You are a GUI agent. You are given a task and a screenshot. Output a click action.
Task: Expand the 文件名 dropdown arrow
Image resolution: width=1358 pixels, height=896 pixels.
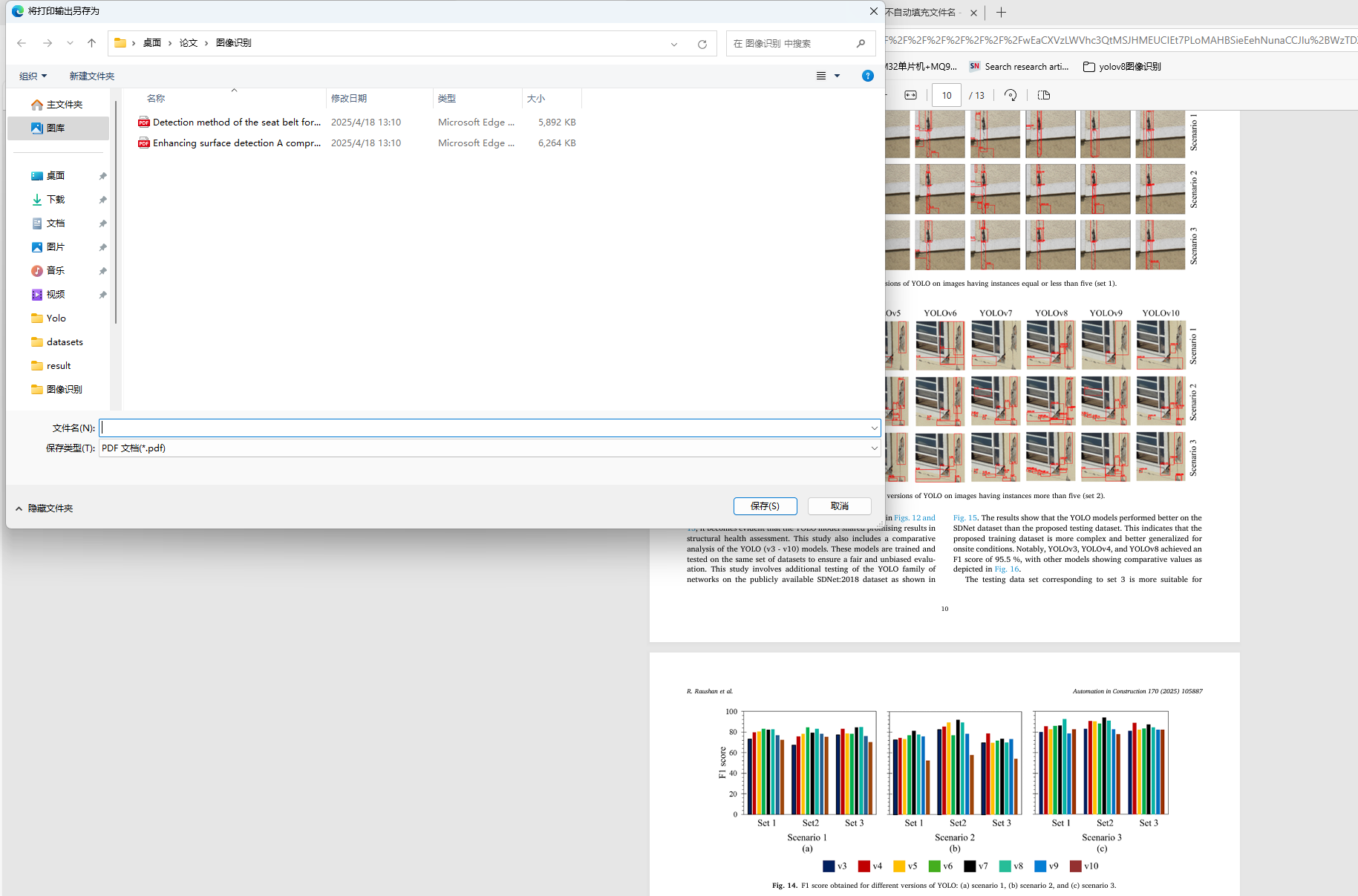tap(874, 428)
